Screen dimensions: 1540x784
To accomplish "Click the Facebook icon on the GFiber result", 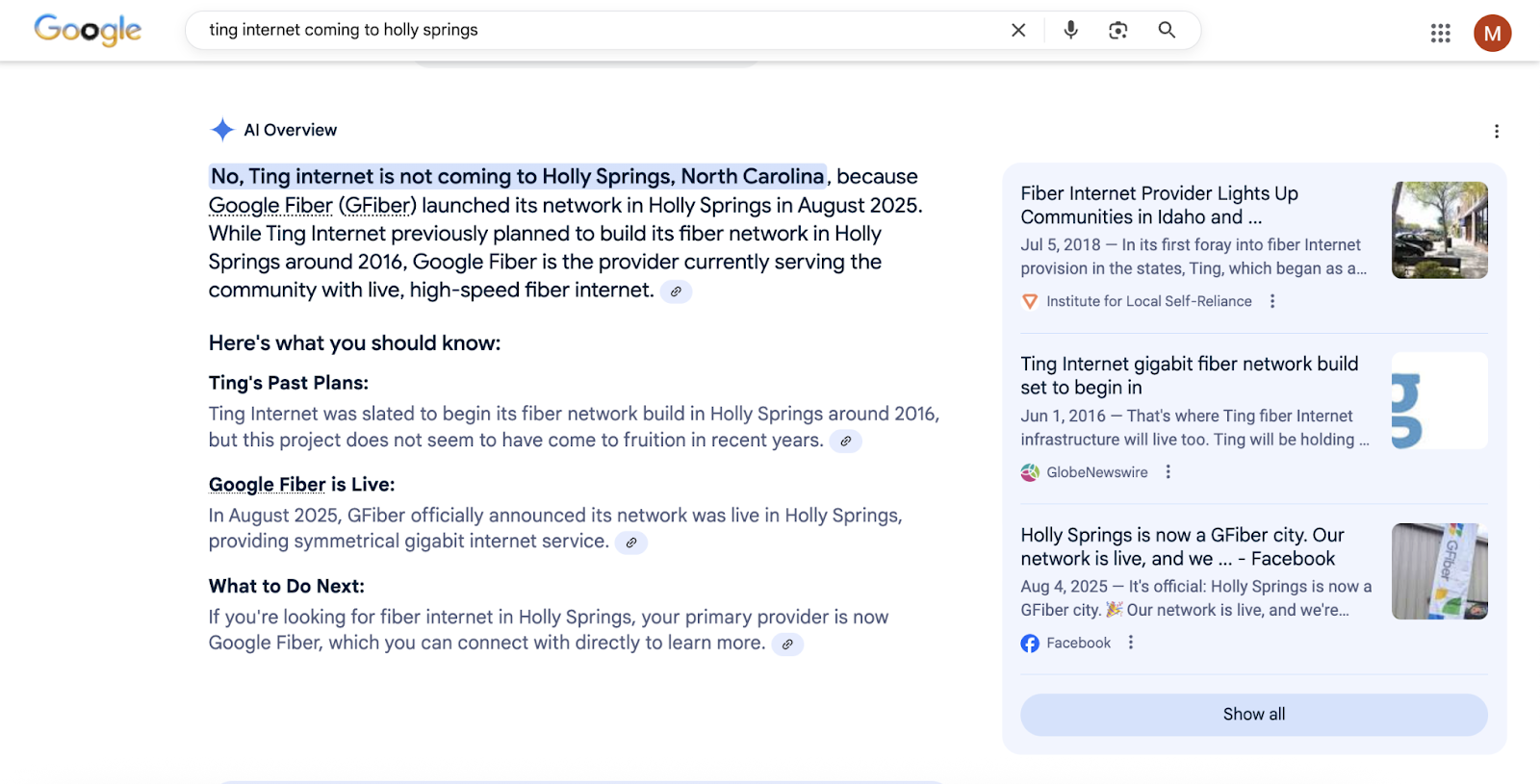I will click(1030, 643).
